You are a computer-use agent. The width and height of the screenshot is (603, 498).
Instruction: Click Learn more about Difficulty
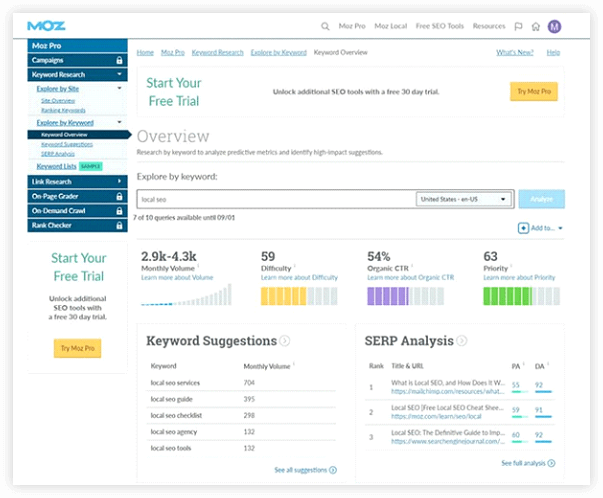pyautogui.click(x=299, y=278)
